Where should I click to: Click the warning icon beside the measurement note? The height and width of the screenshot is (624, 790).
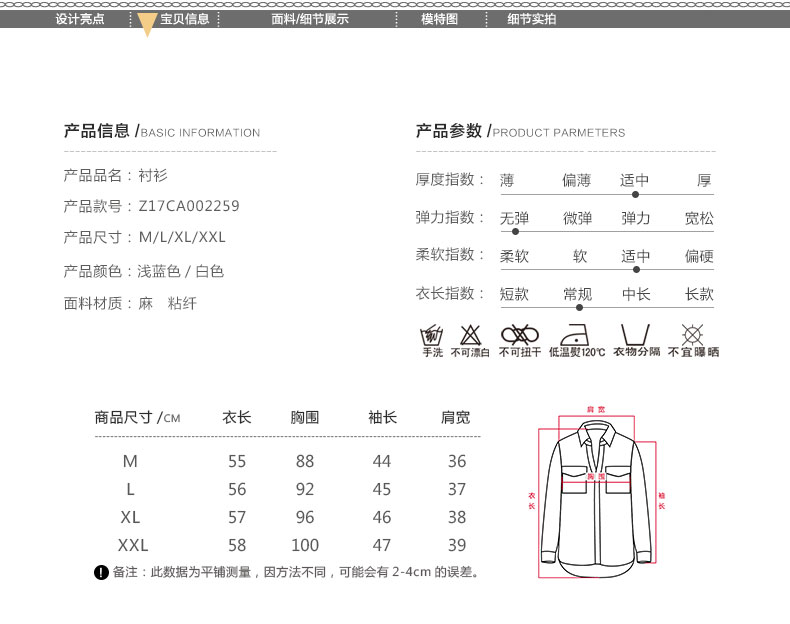[100, 573]
